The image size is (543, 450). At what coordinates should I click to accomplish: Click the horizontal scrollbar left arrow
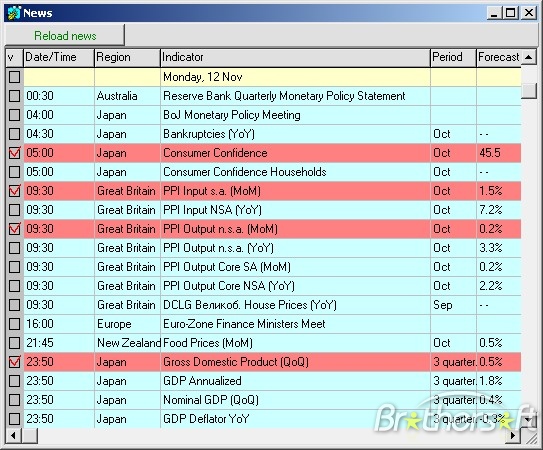coord(14,435)
